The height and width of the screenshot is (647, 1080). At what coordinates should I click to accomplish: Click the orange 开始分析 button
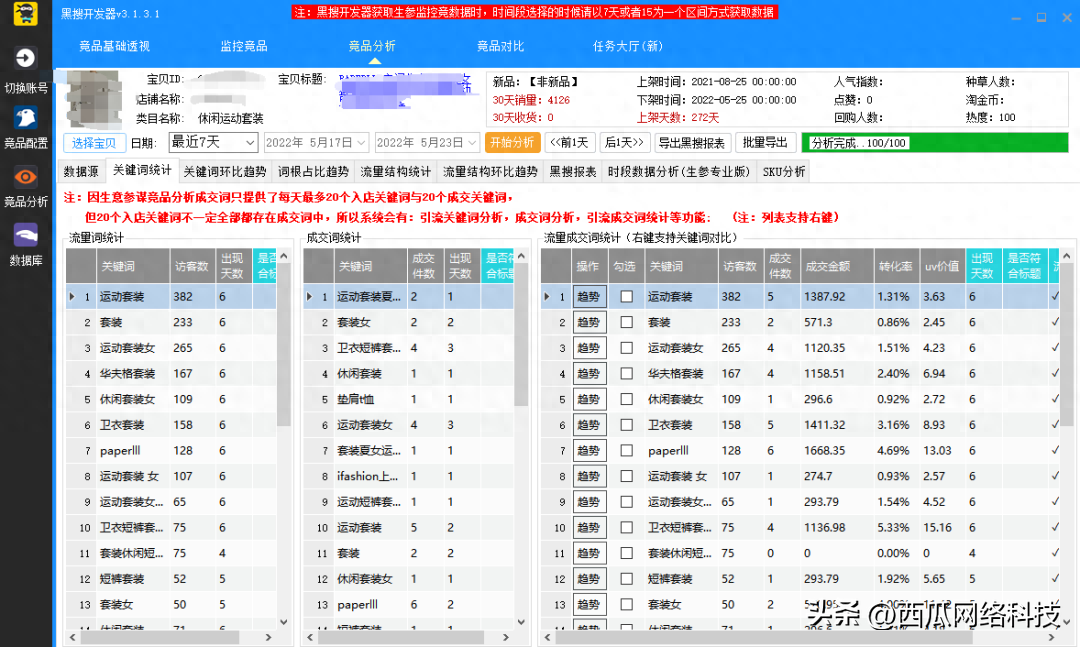(x=514, y=143)
